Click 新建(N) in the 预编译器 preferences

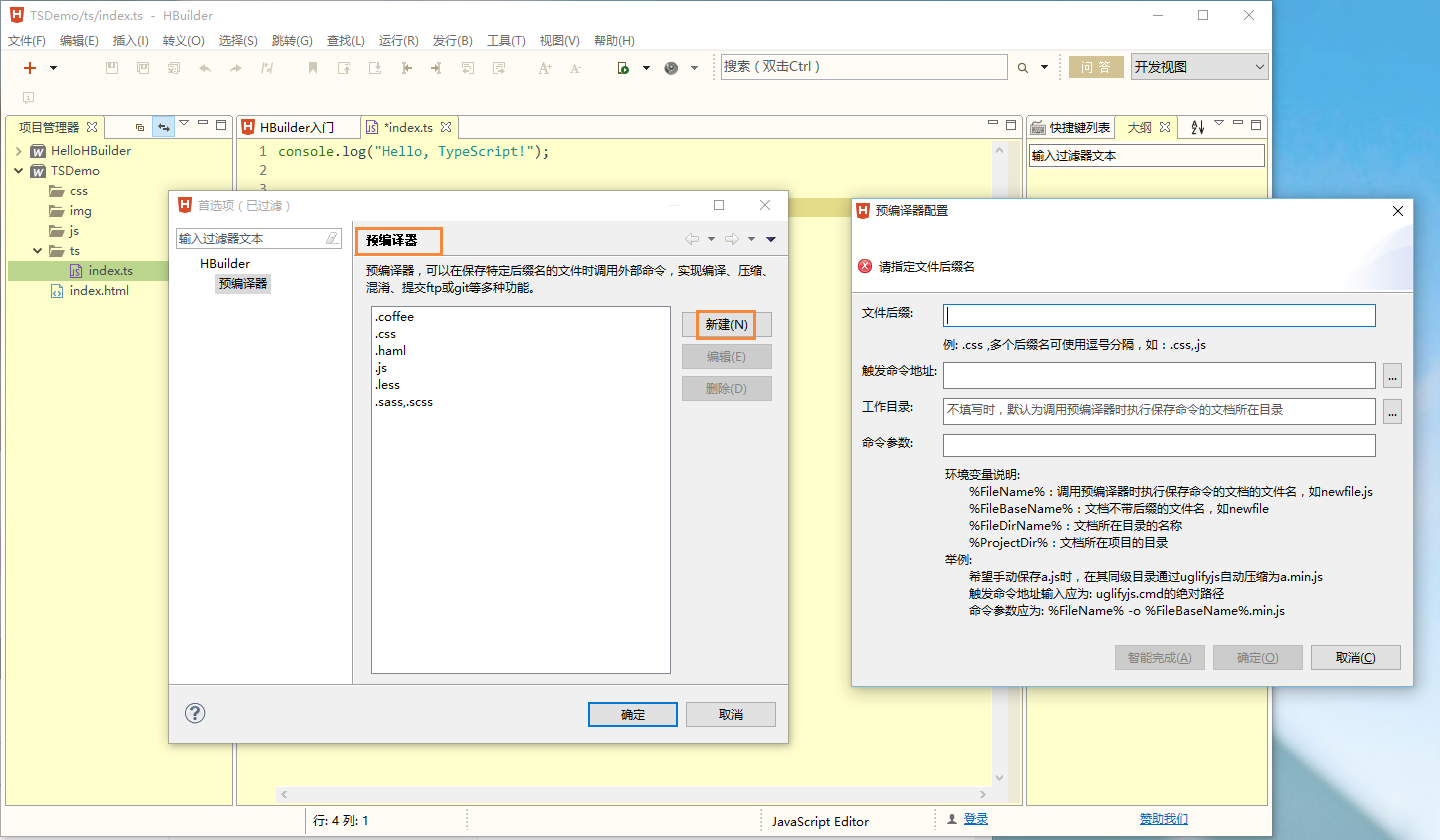[x=726, y=323]
